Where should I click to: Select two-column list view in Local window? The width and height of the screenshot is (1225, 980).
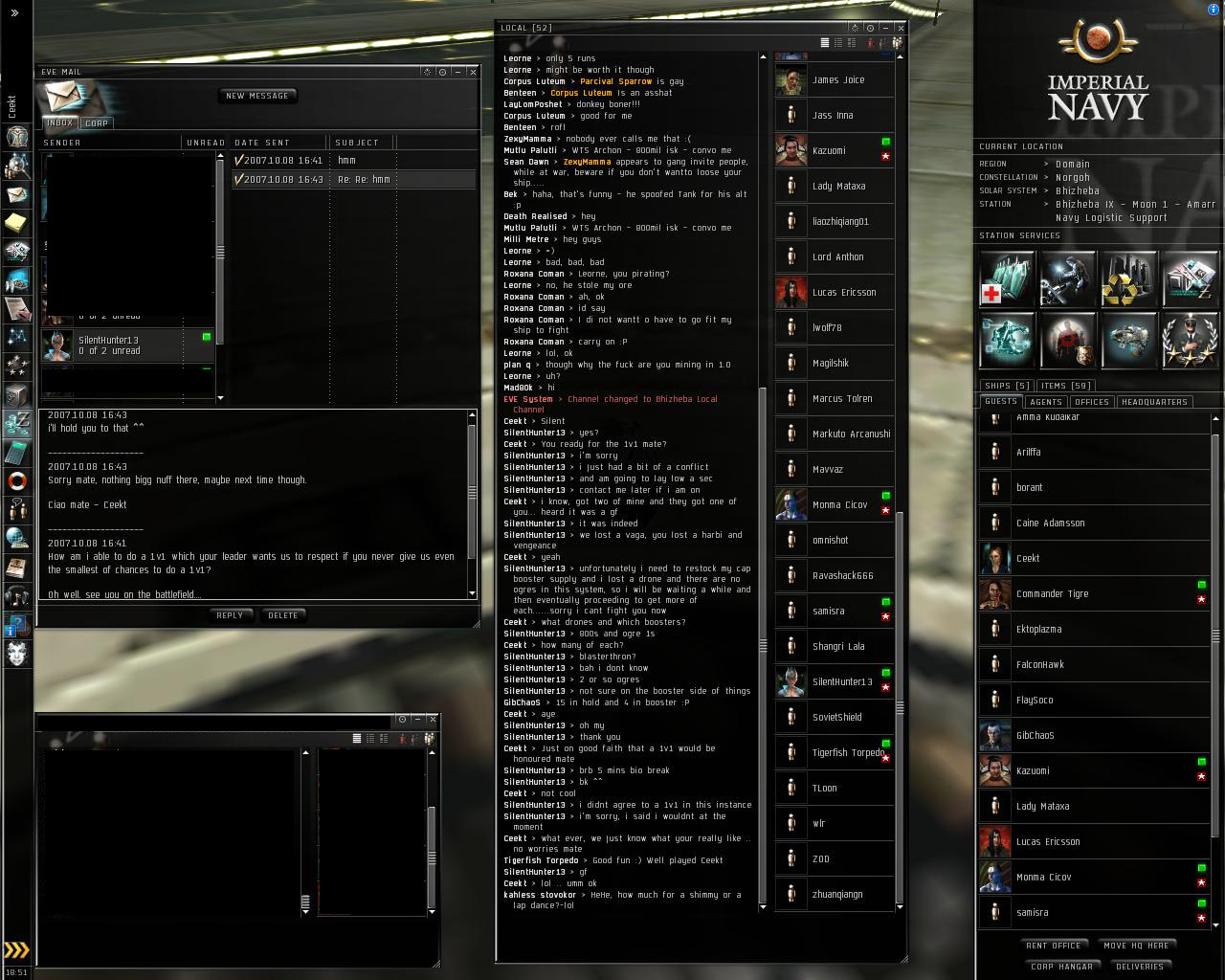click(852, 42)
